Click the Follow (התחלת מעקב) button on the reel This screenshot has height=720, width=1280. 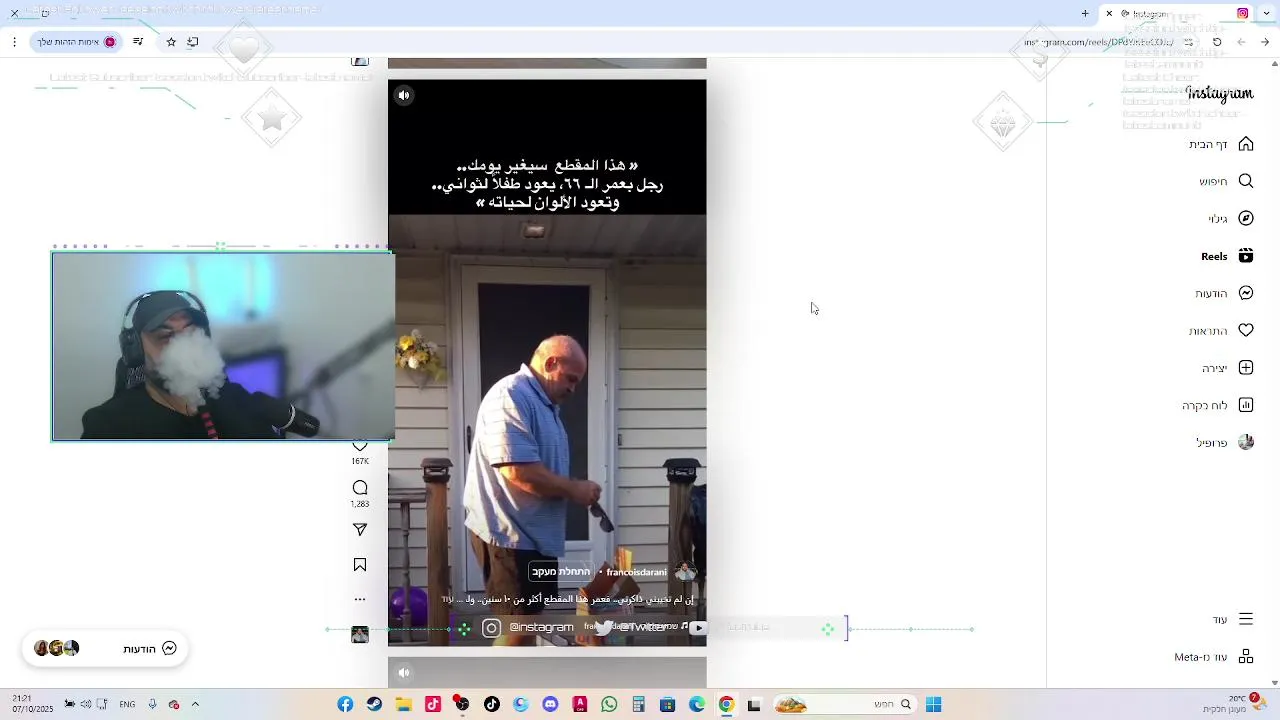point(561,571)
